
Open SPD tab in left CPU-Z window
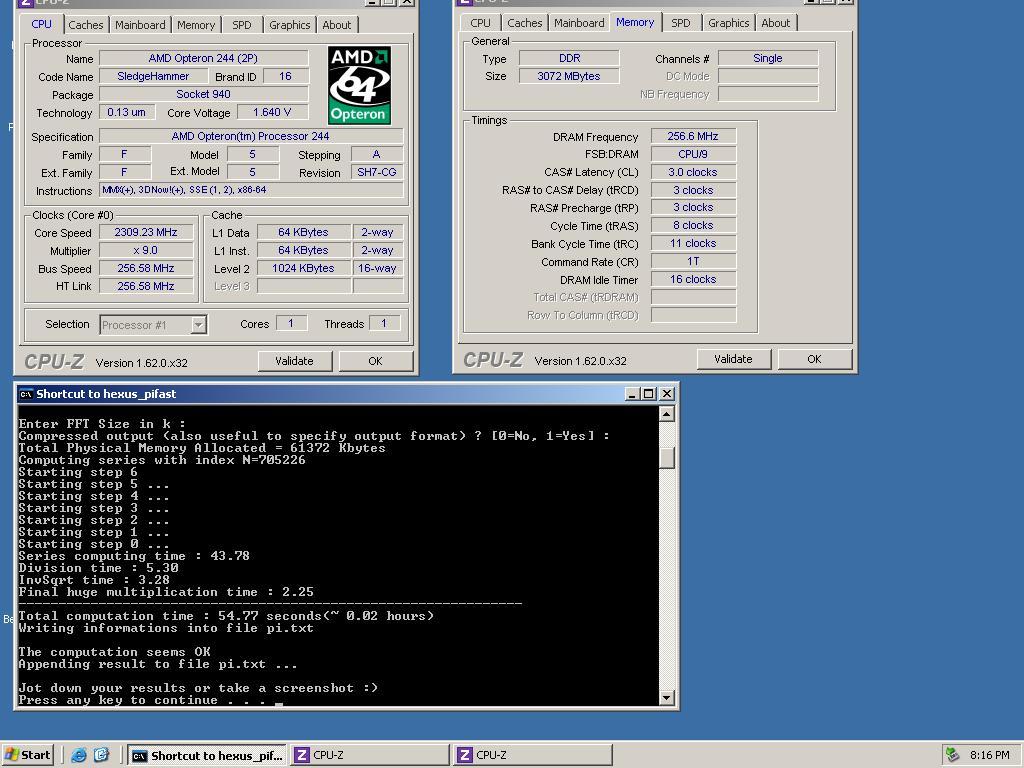click(x=242, y=25)
